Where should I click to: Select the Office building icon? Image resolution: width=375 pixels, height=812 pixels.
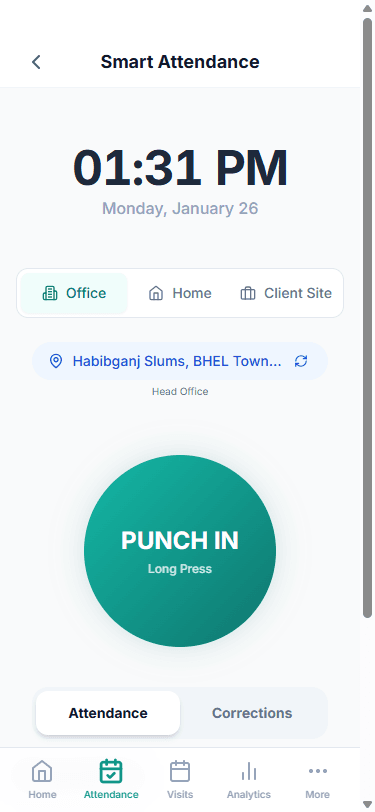tap(50, 294)
